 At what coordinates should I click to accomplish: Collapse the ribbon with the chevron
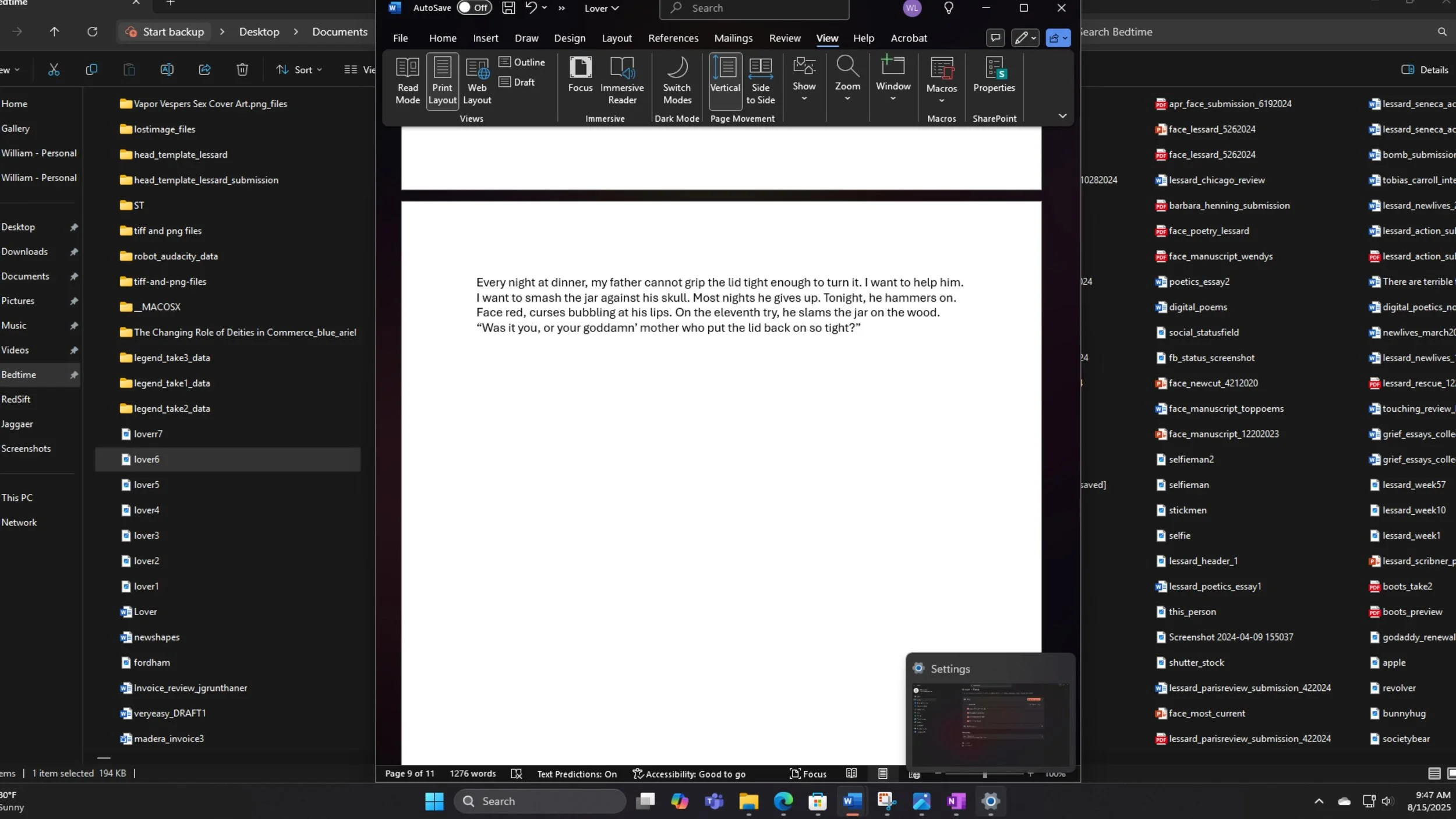[x=1062, y=116]
